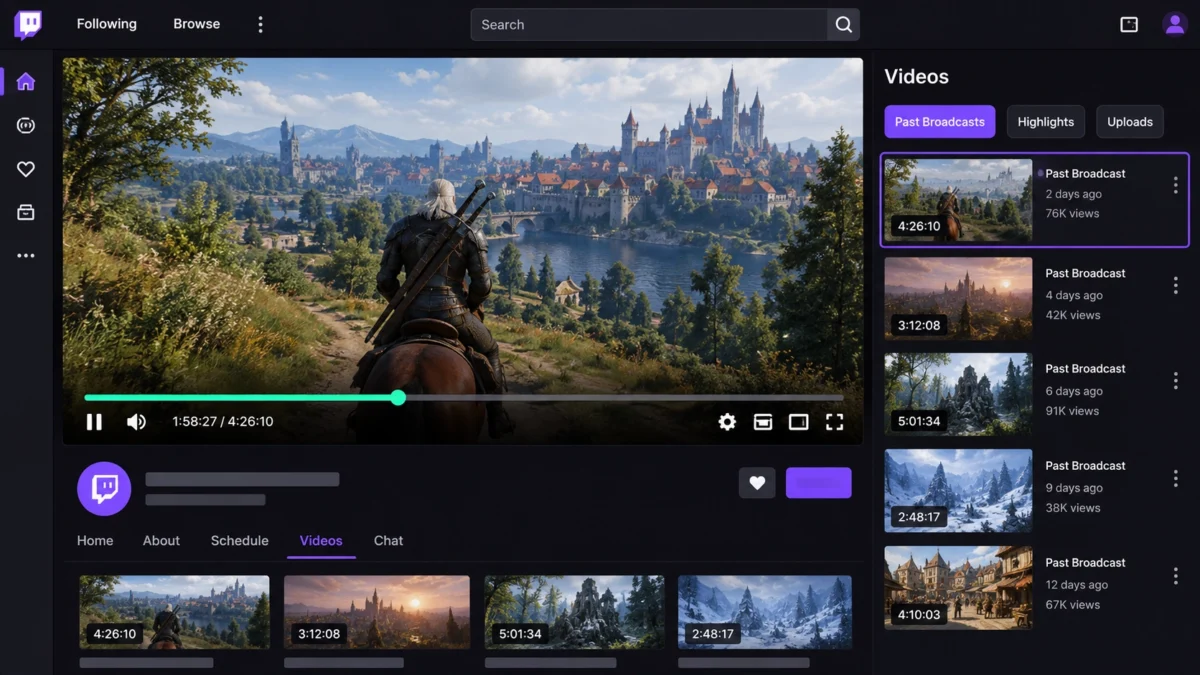This screenshot has width=1200, height=675.
Task: Go to Home in left sidebar
Action: tap(26, 82)
